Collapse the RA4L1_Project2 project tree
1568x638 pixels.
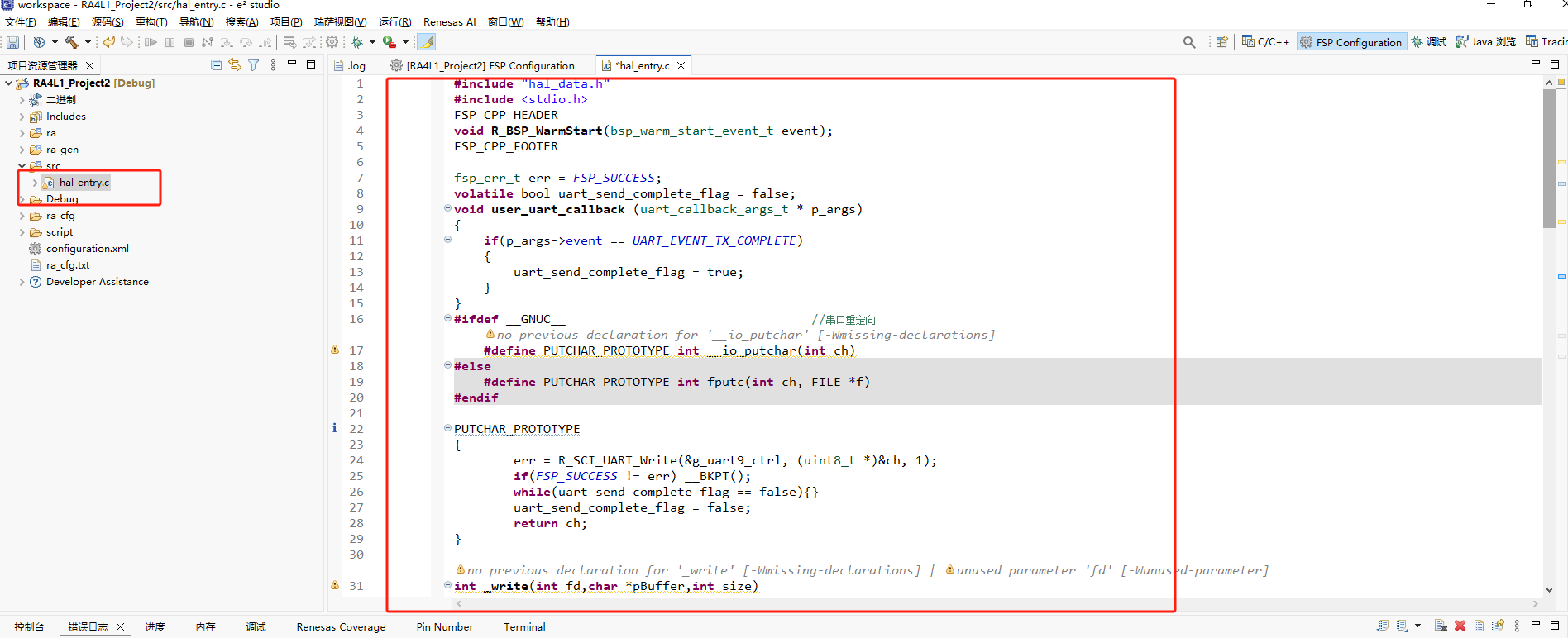[9, 83]
